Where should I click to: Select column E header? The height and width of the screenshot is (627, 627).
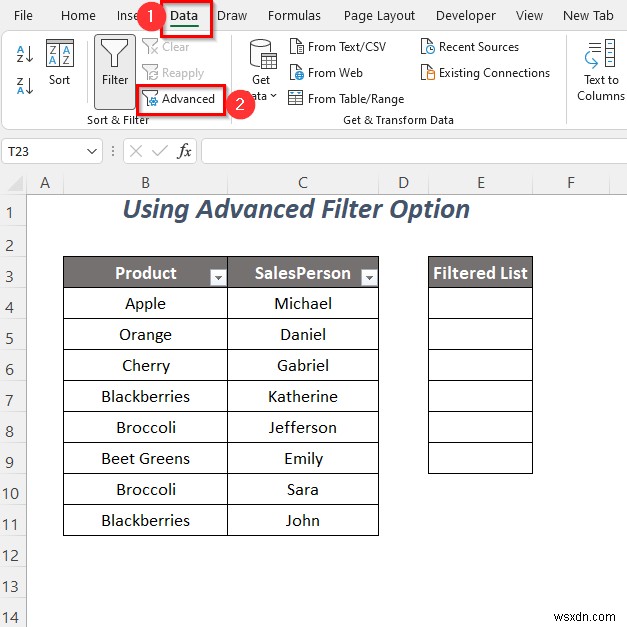click(x=481, y=183)
